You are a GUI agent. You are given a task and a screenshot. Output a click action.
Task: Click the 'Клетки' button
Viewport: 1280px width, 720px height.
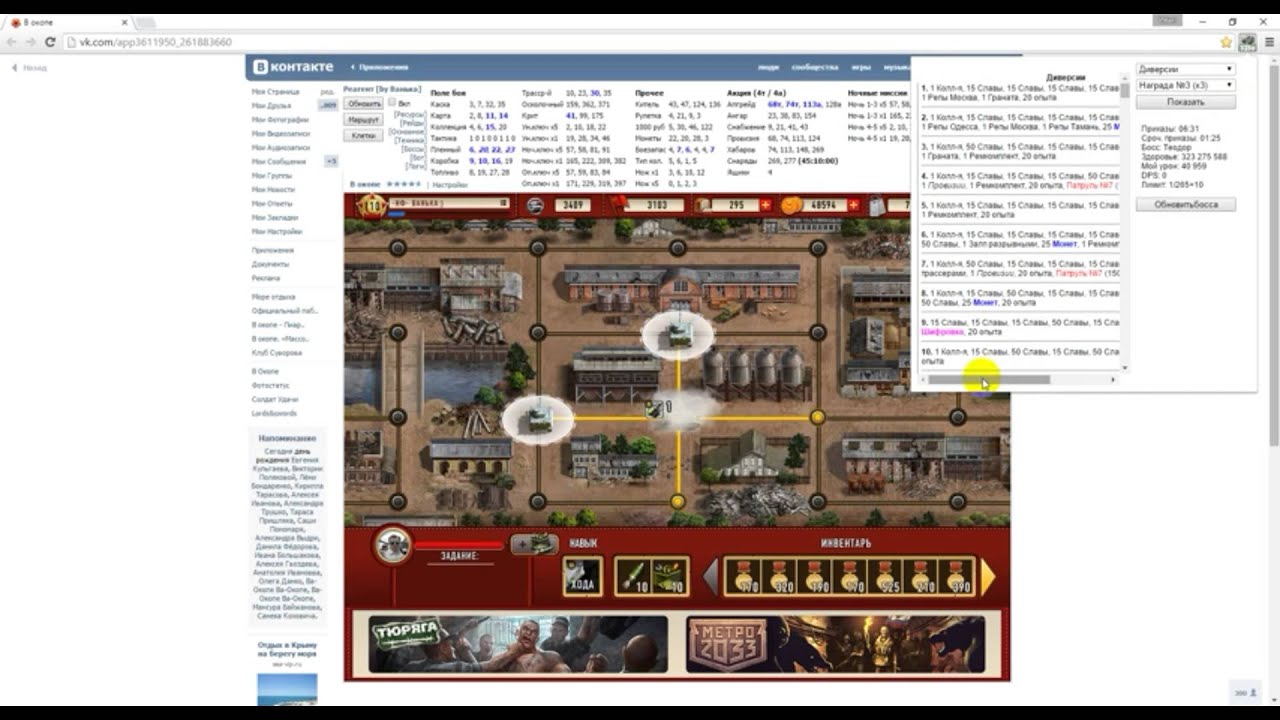point(364,135)
